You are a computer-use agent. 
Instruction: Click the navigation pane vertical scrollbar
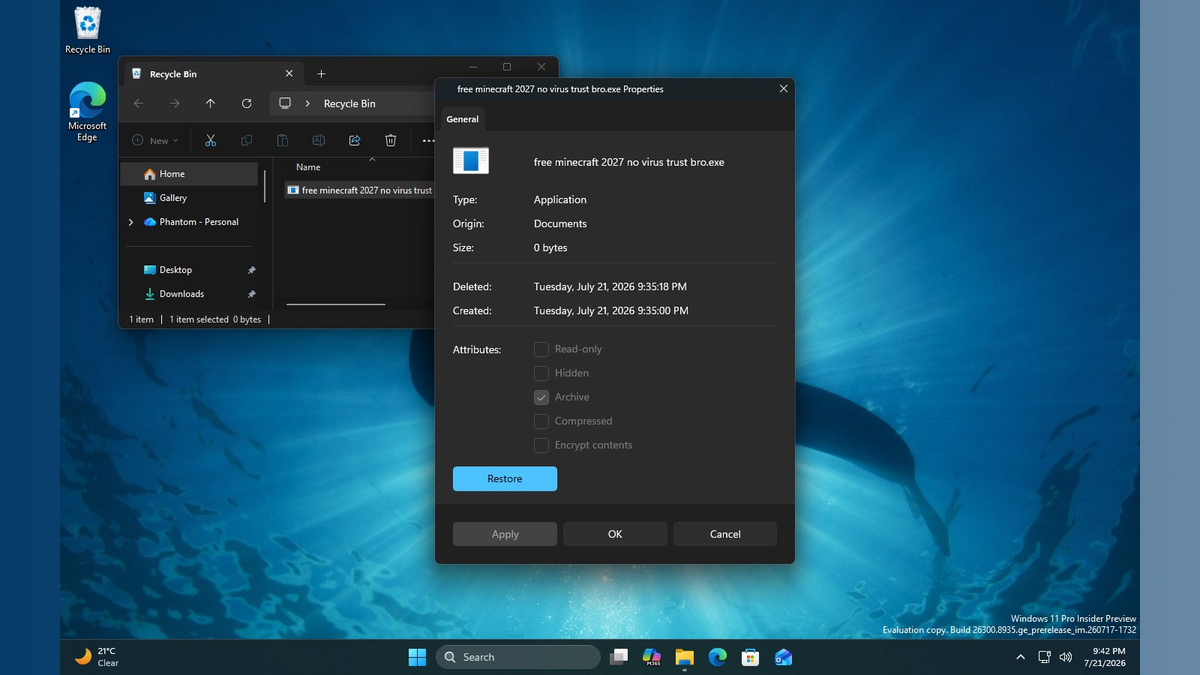pos(265,185)
